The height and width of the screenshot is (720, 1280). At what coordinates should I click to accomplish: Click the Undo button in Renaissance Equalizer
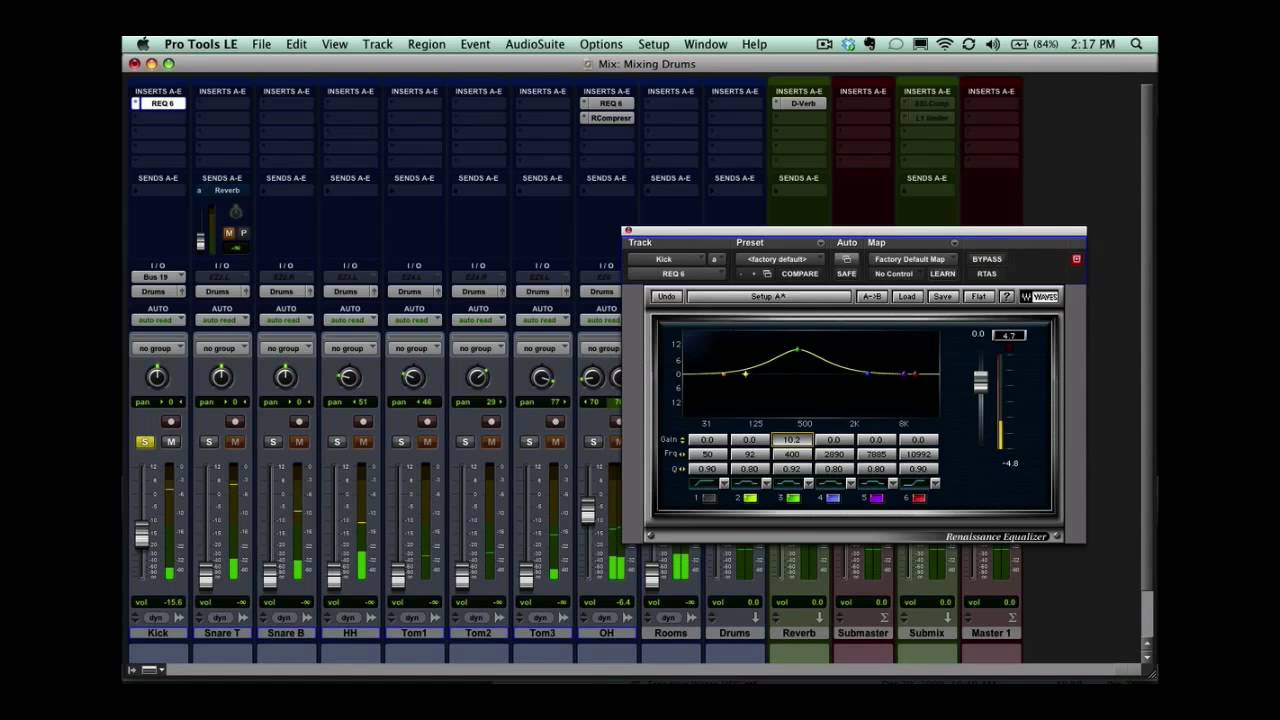click(666, 297)
